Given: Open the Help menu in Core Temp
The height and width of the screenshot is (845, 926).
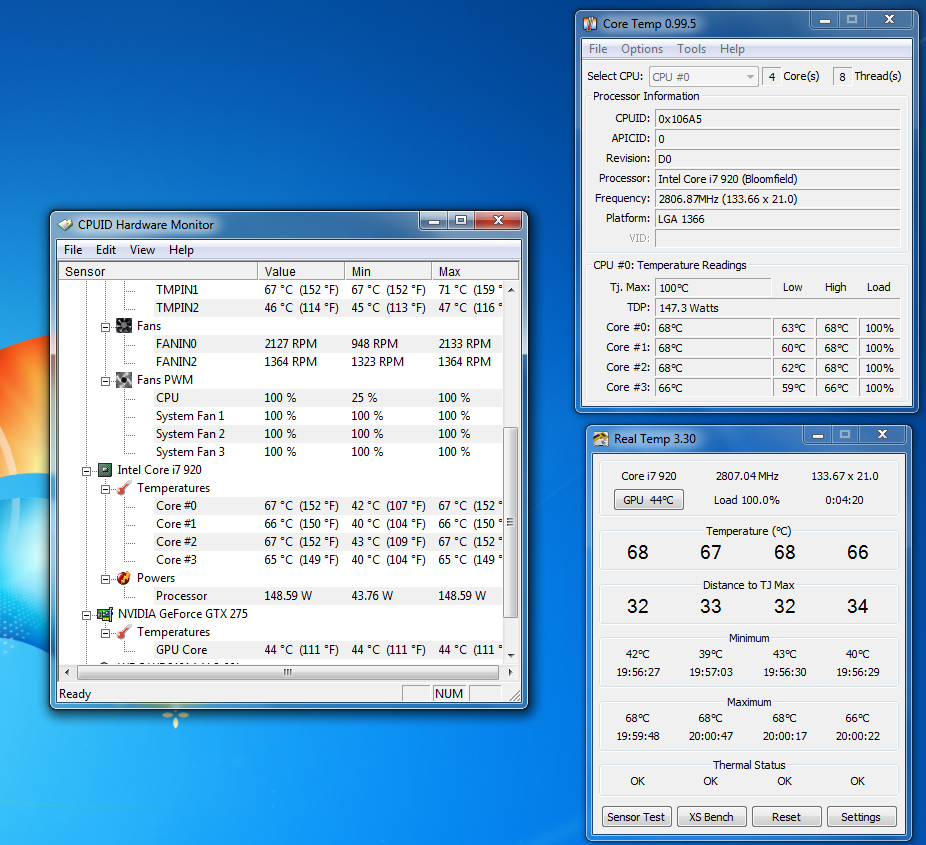Looking at the screenshot, I should point(732,49).
